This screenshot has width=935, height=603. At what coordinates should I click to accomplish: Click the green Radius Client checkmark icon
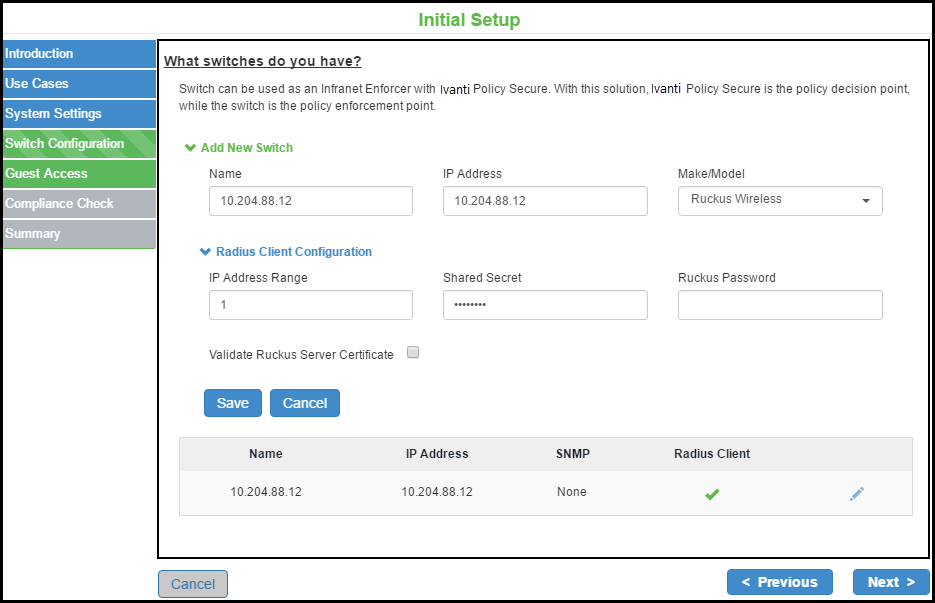click(x=712, y=494)
